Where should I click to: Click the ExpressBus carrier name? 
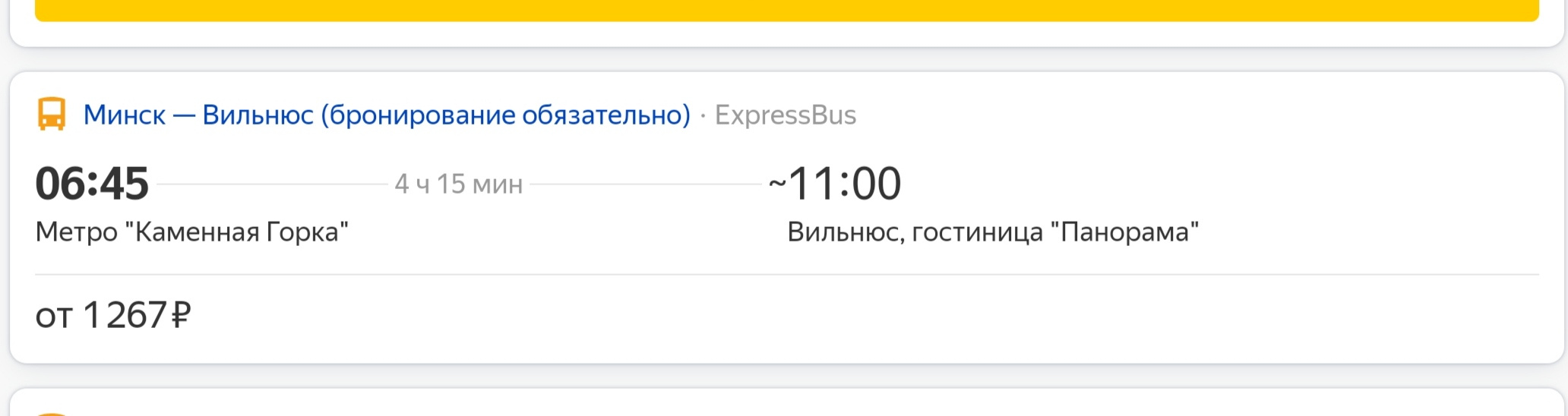786,115
